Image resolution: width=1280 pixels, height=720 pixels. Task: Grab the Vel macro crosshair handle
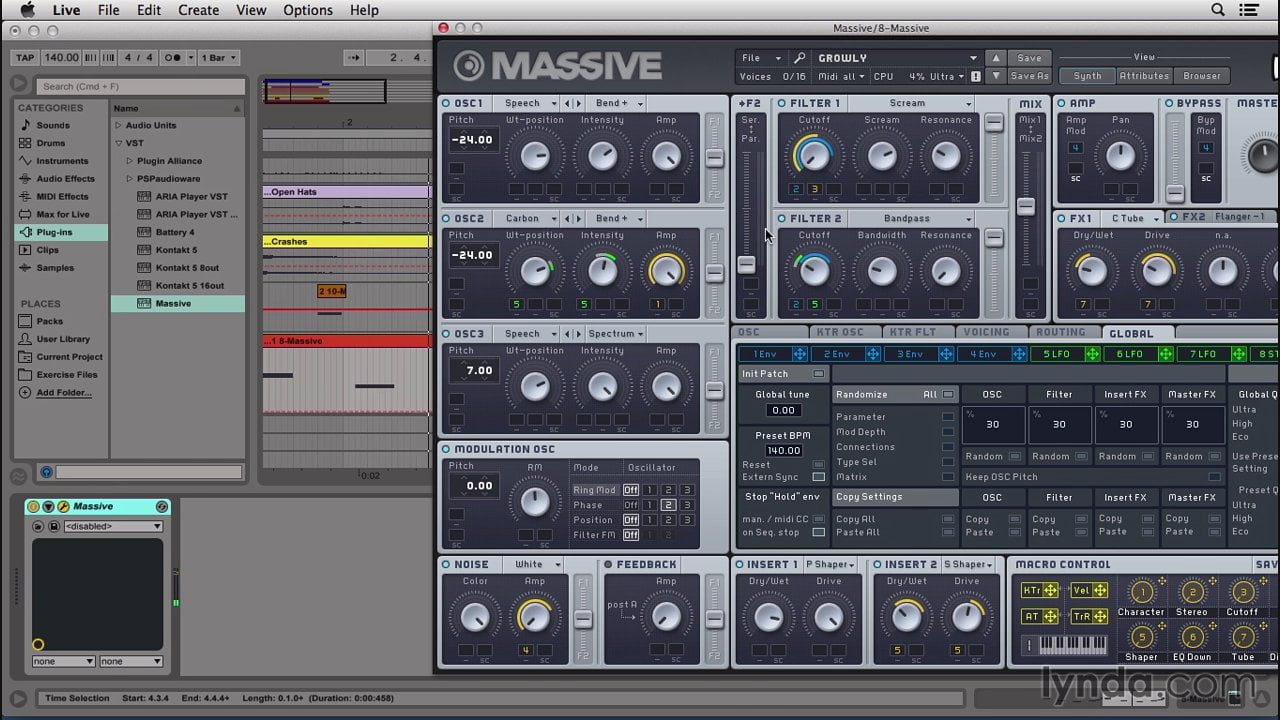tap(1100, 590)
